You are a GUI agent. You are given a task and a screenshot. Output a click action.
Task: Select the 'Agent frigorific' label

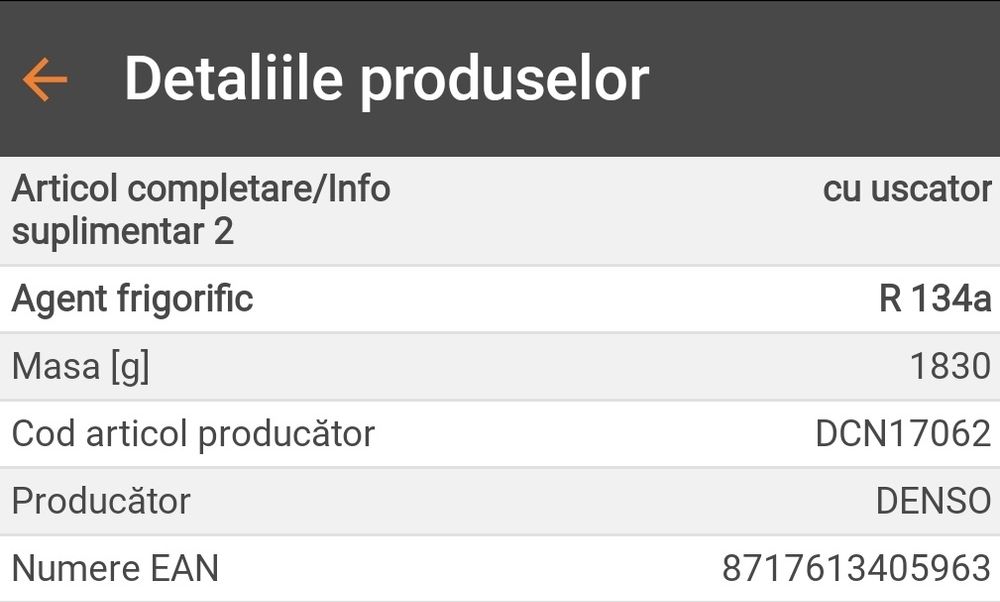[132, 299]
